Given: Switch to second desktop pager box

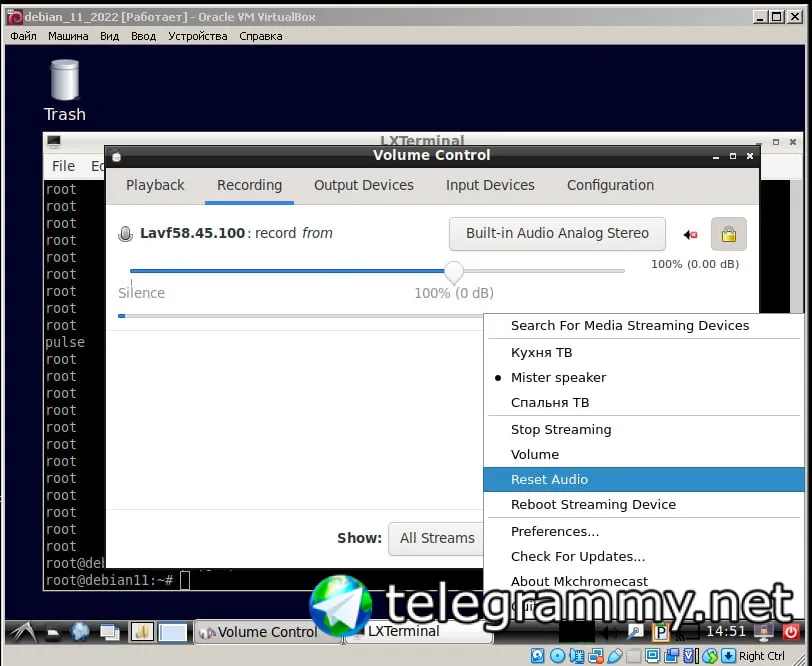Looking at the screenshot, I should pos(172,632).
